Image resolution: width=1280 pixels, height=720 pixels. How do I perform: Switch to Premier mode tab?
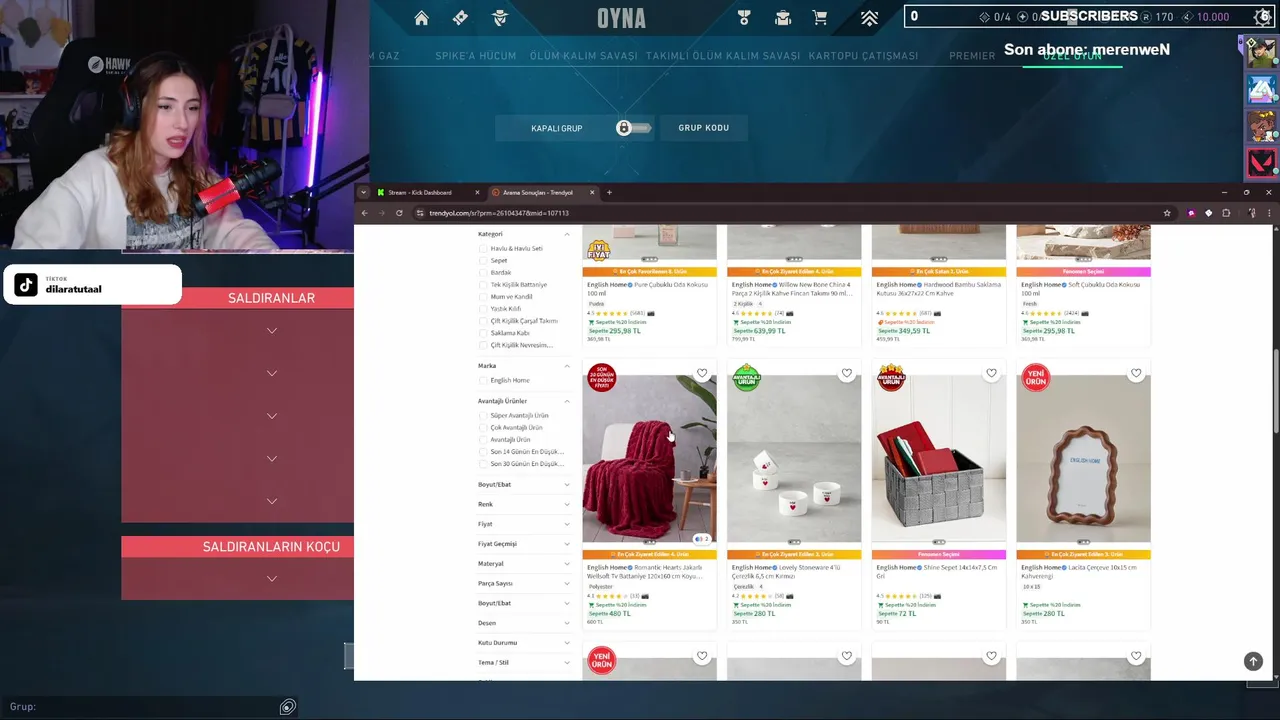coord(972,56)
